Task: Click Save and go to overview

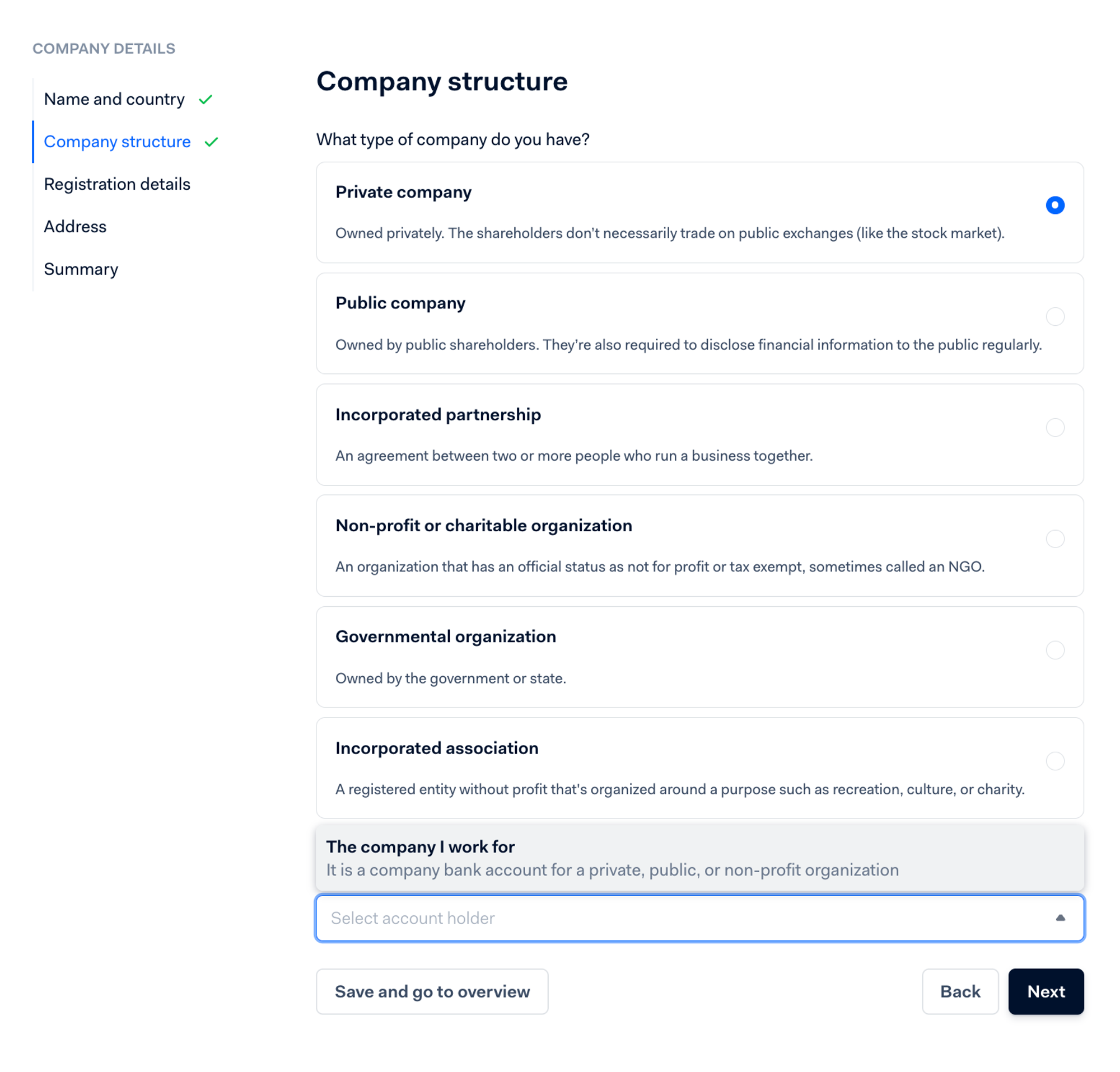Action: 432,991
